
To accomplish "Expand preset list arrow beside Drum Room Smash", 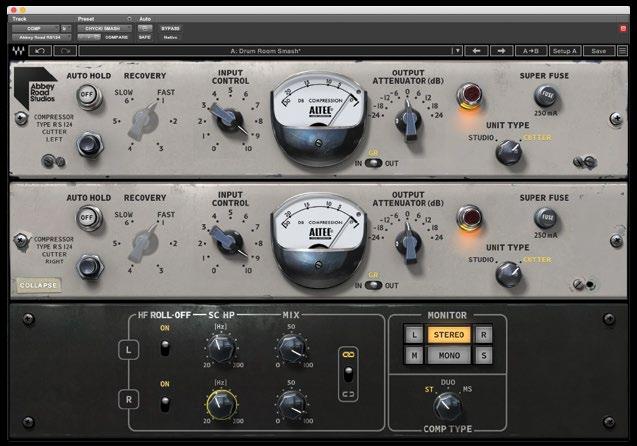I will (457, 51).
